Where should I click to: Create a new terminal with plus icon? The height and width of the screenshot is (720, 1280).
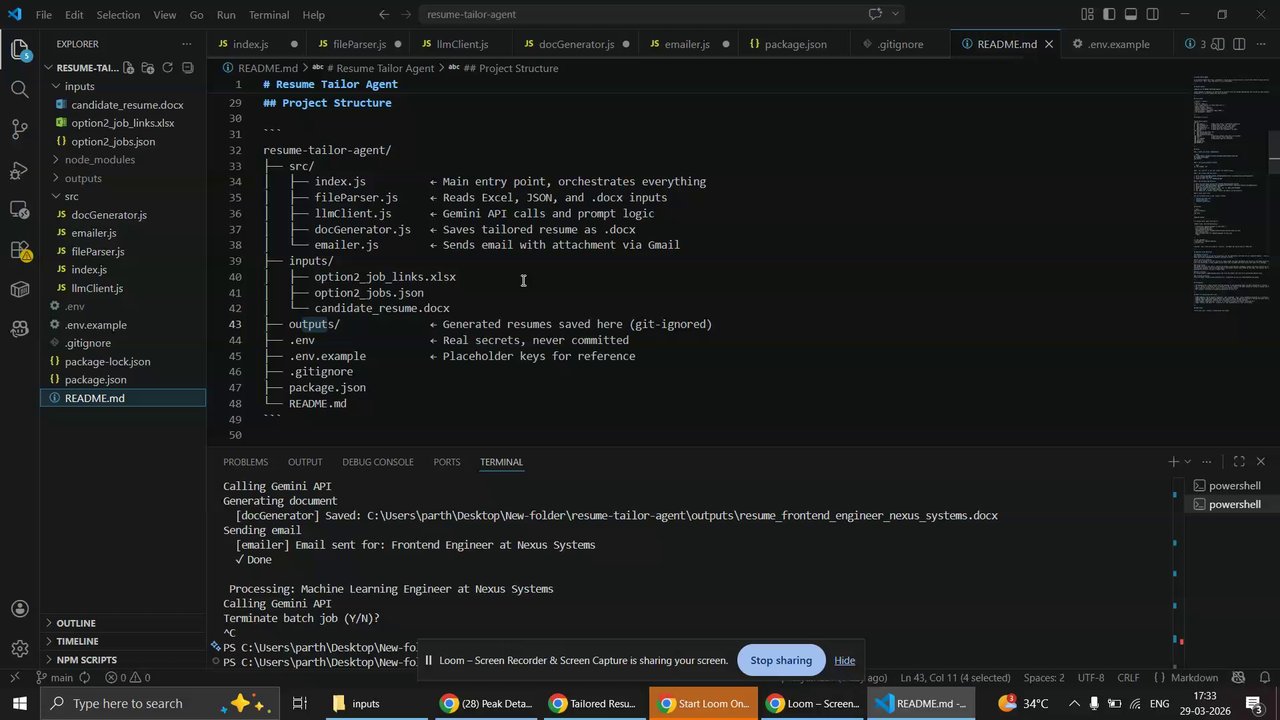click(1173, 462)
